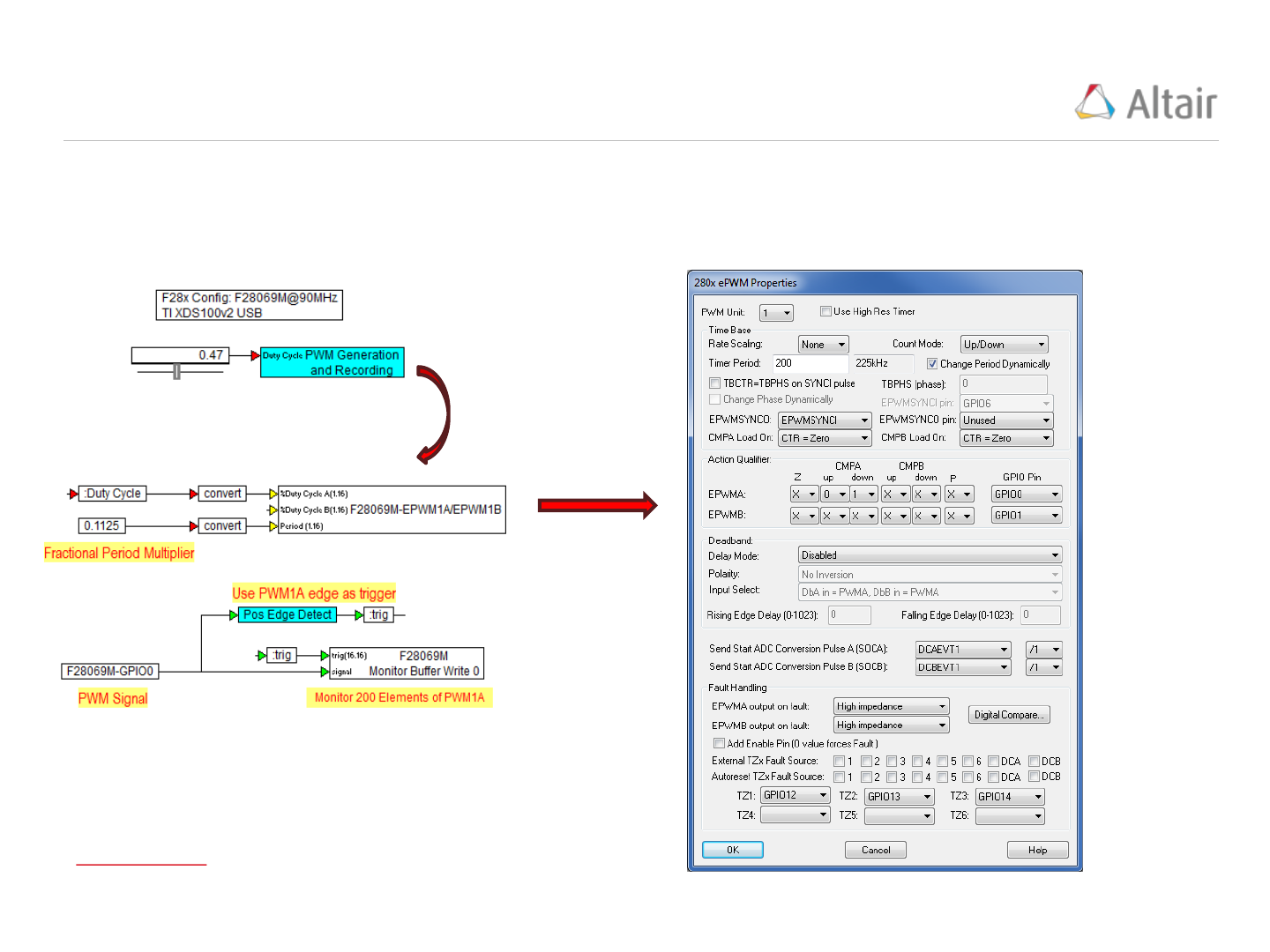1270x952 pixels.
Task: Open the CMPB Load On dropdown
Action: click(1006, 438)
